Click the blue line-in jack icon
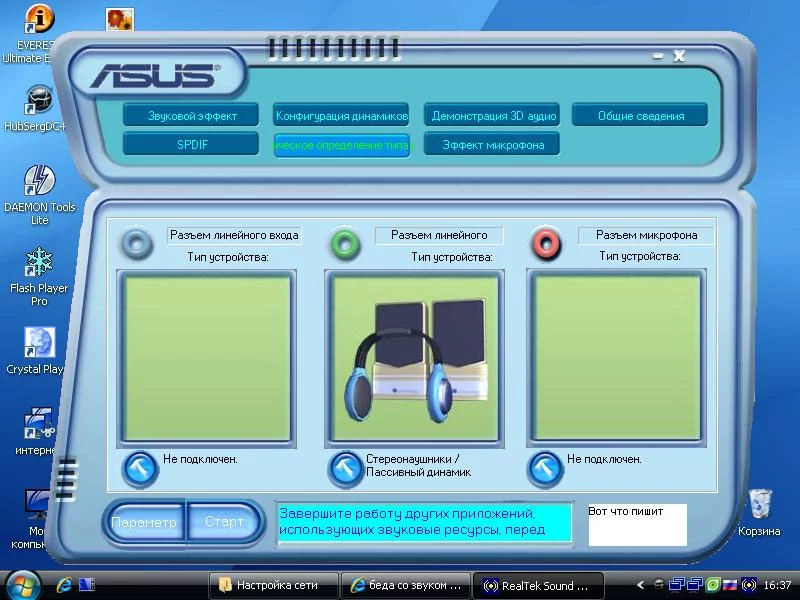800x600 pixels. click(x=137, y=243)
